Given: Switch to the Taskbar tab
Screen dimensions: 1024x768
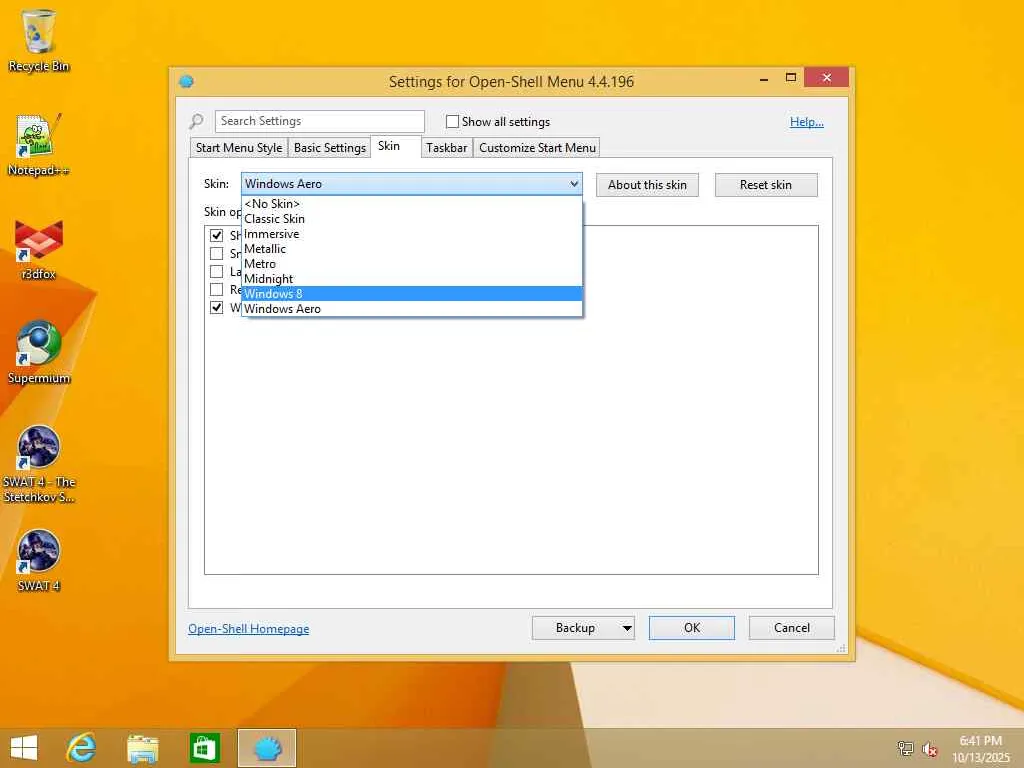Looking at the screenshot, I should tap(447, 148).
